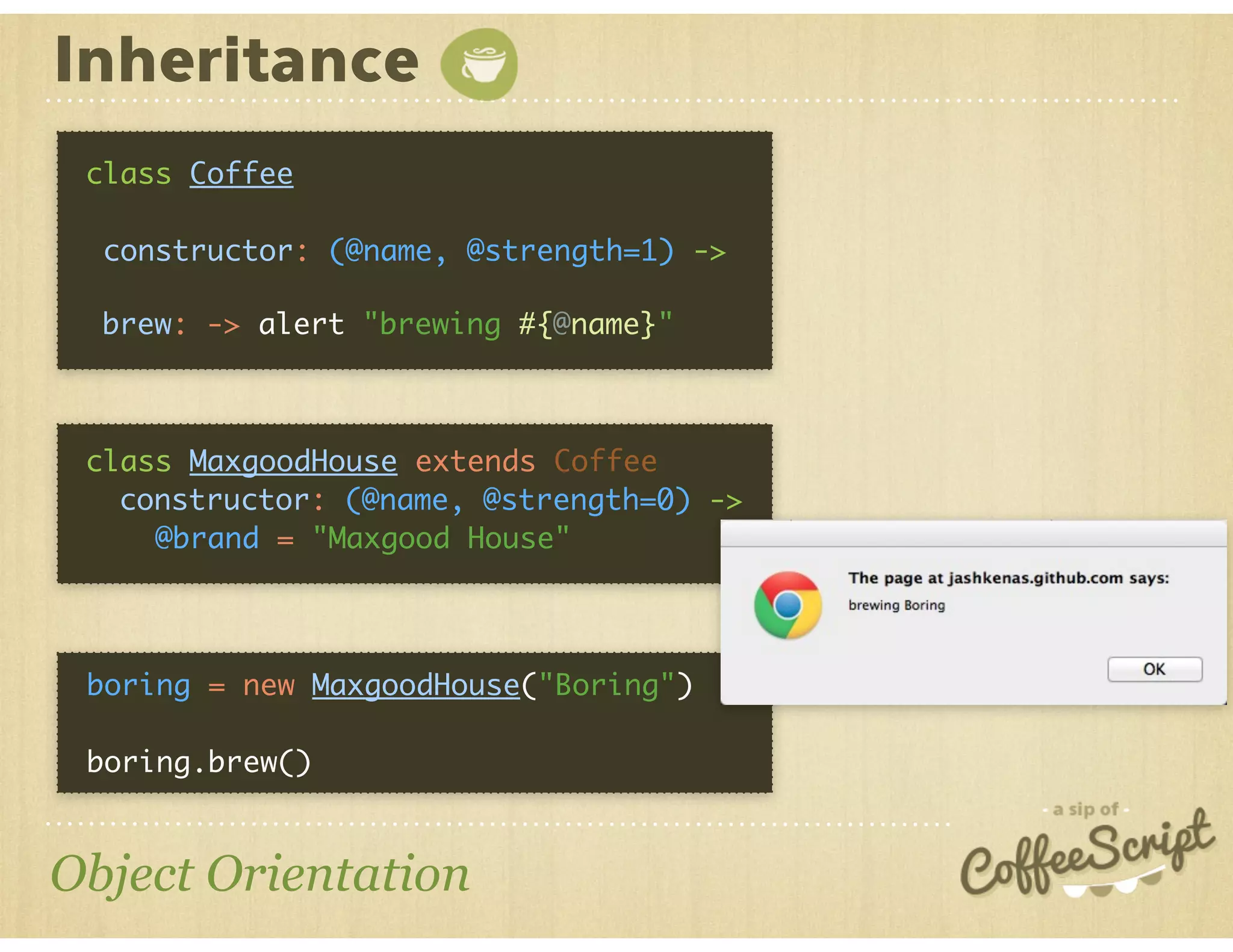Click the "boring.brew()" code line
This screenshot has height=952, width=1233.
coord(199,762)
